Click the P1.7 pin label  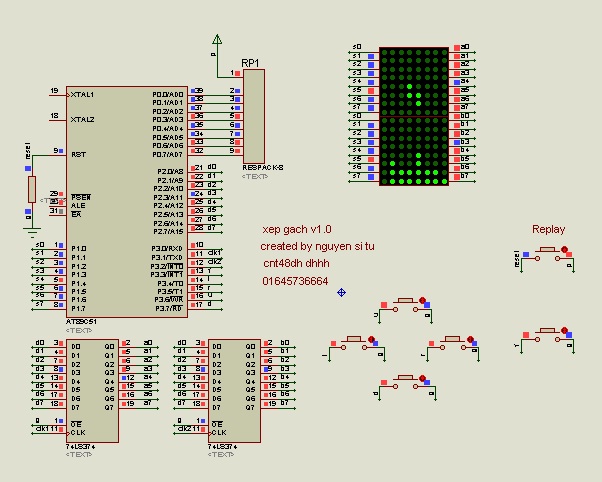[x=79, y=308]
